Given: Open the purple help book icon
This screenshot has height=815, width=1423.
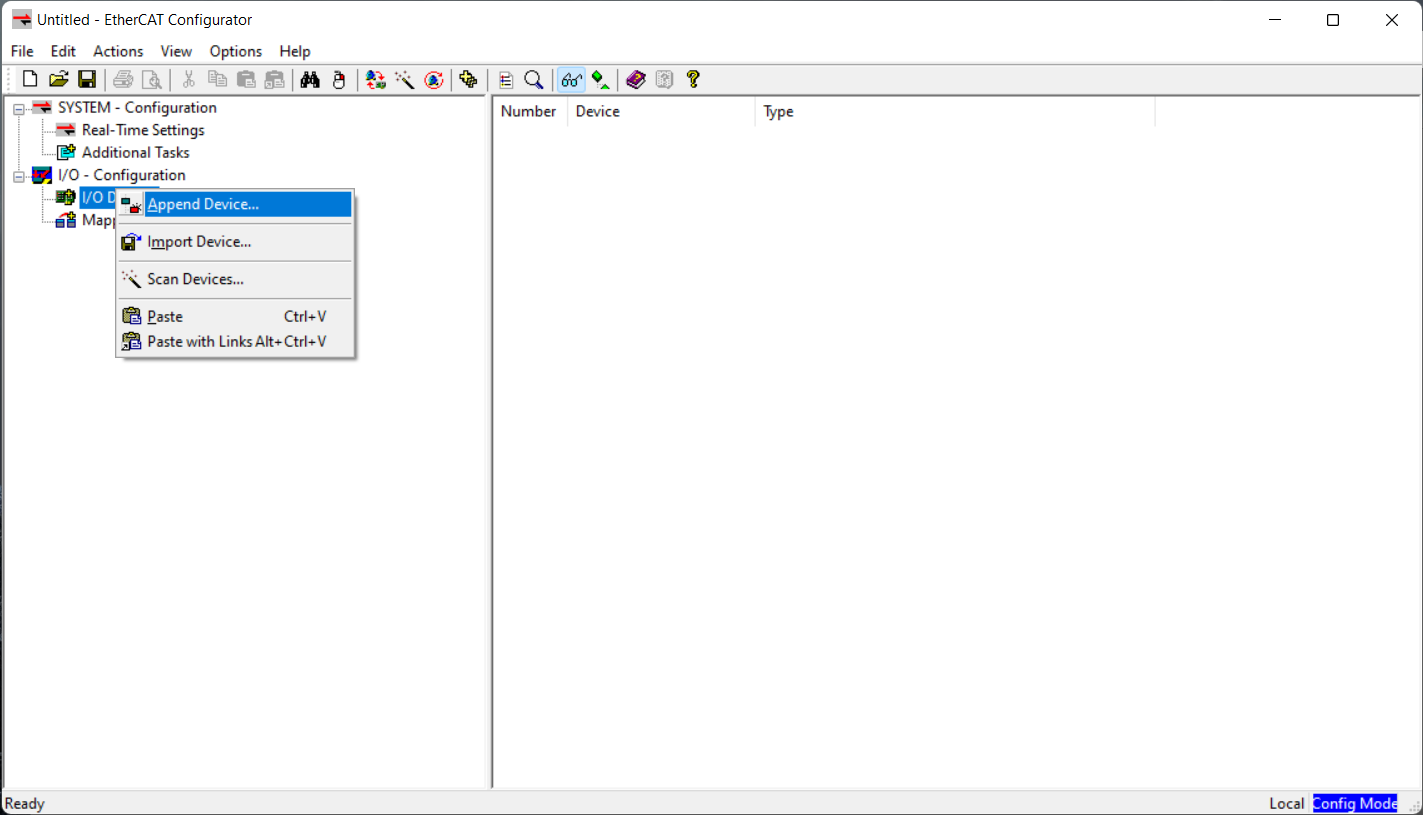Looking at the screenshot, I should [x=636, y=80].
